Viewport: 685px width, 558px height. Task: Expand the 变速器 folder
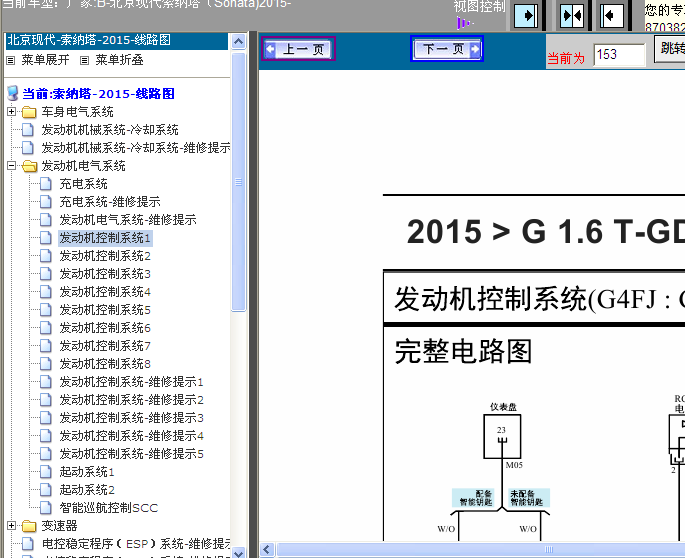coord(11,525)
